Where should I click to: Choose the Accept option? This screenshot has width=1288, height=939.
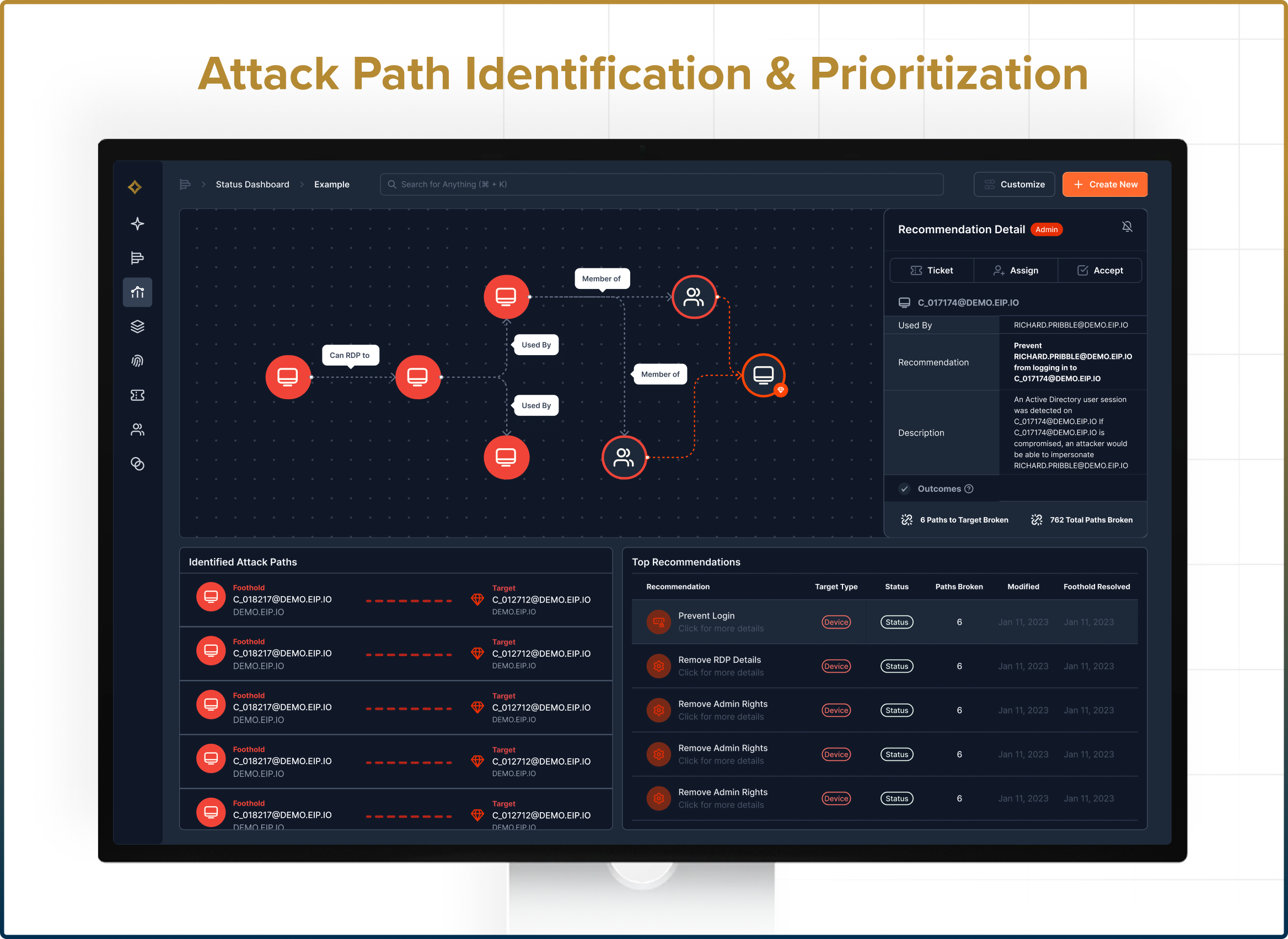pyautogui.click(x=1100, y=271)
